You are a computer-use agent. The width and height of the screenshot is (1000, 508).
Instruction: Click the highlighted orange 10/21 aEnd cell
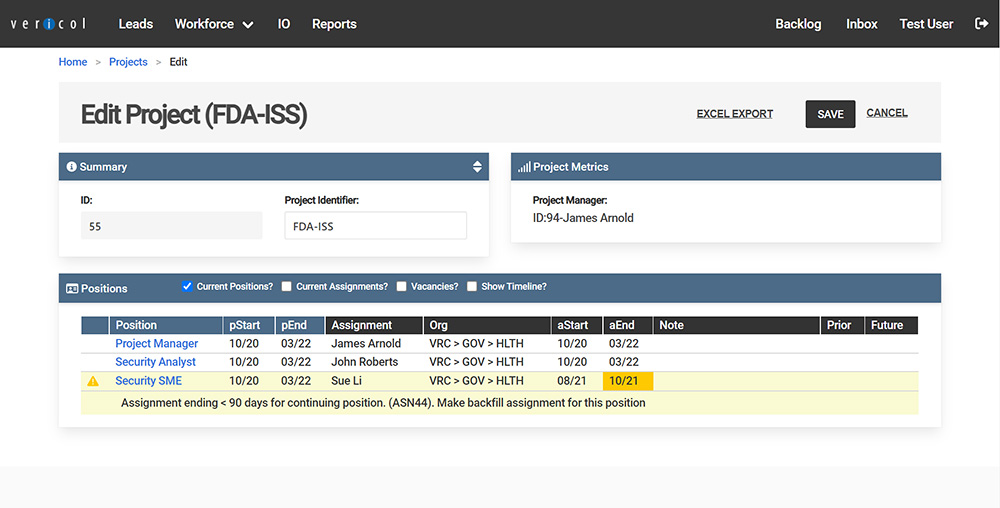(x=627, y=381)
